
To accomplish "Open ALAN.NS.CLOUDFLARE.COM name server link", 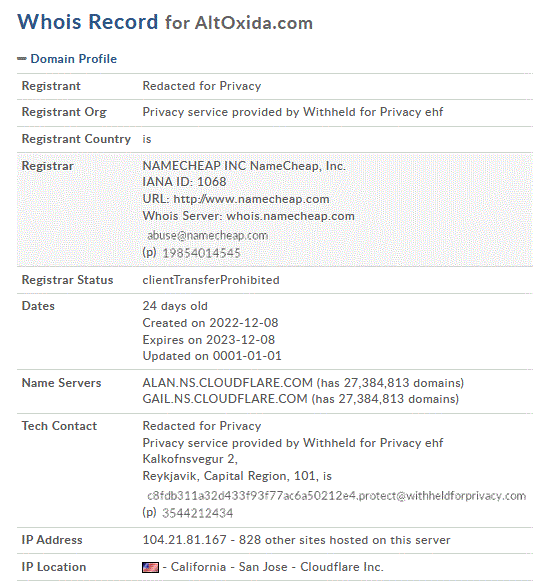I will pos(227,383).
